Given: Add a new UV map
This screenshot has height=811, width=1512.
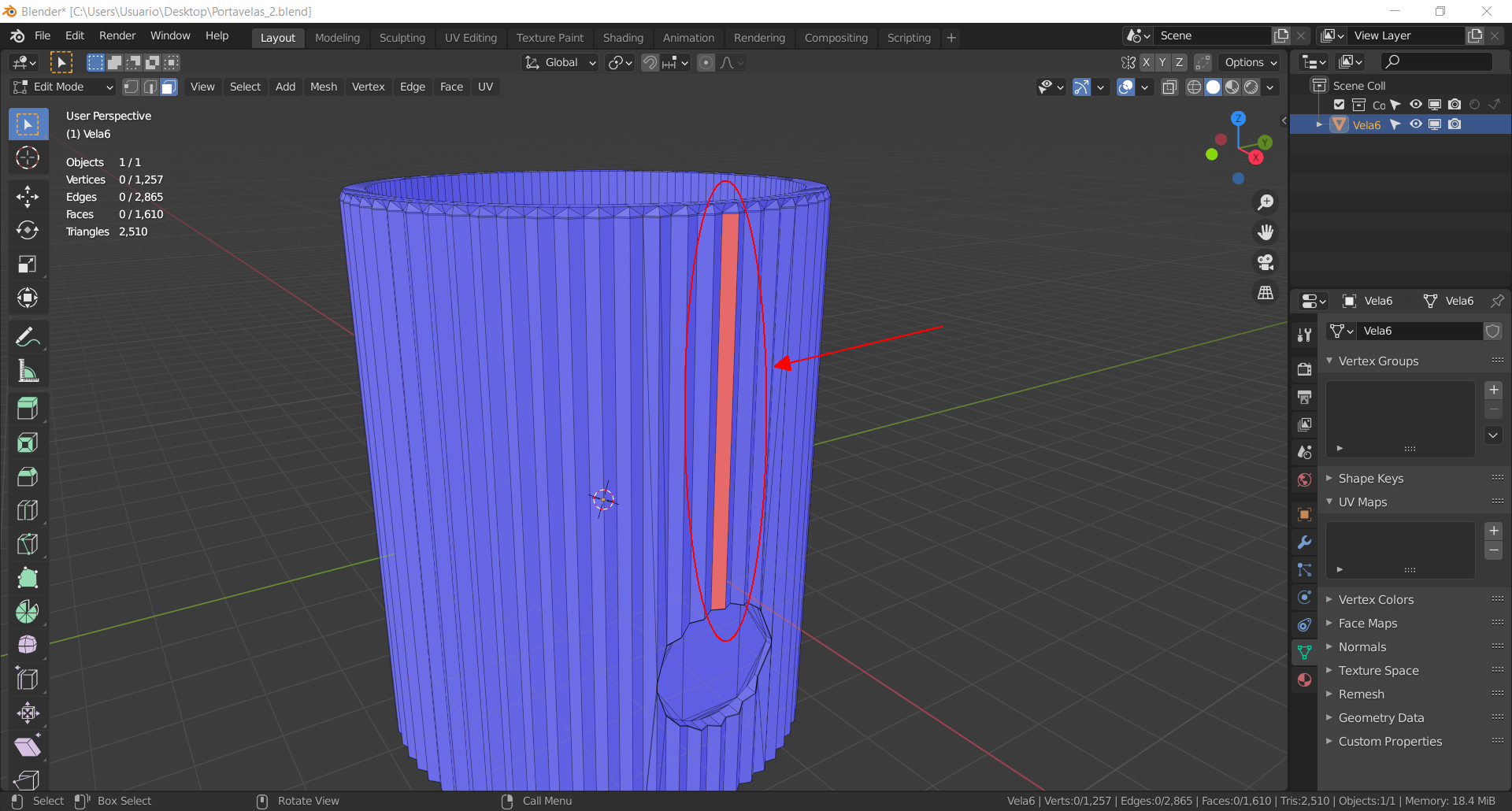Looking at the screenshot, I should pyautogui.click(x=1493, y=531).
